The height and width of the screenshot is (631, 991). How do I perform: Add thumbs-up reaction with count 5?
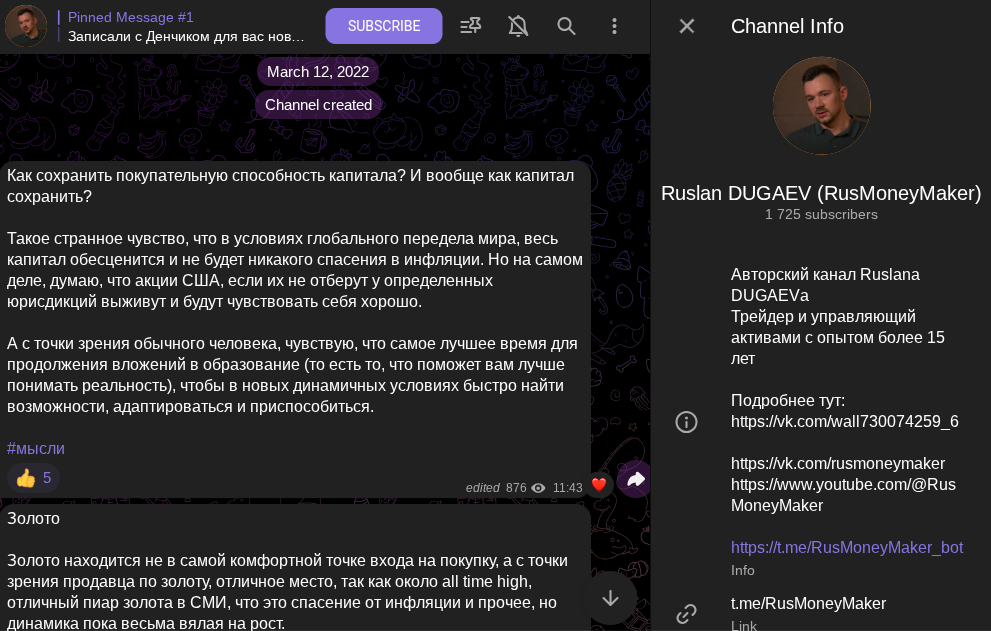pyautogui.click(x=33, y=478)
